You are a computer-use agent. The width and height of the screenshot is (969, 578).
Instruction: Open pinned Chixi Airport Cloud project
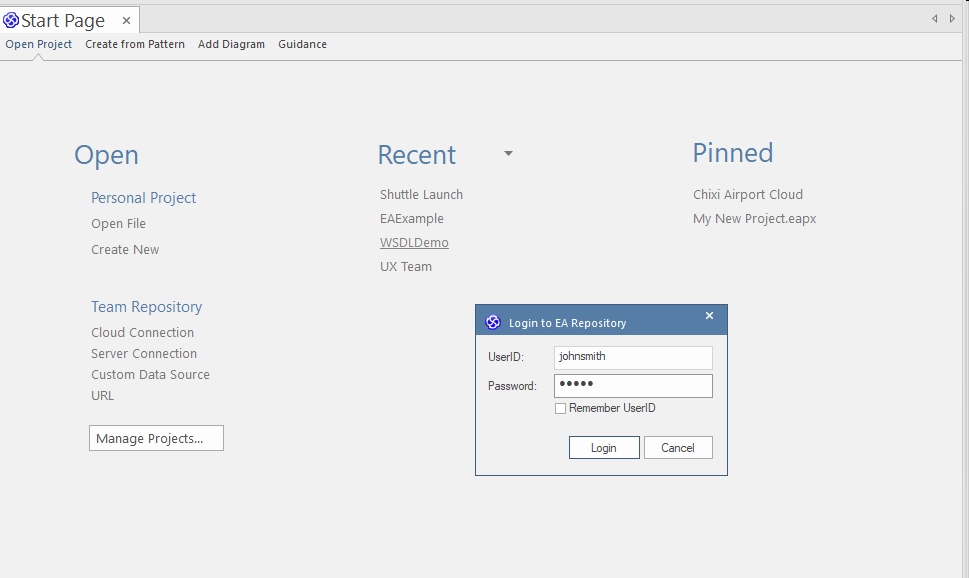click(x=747, y=195)
